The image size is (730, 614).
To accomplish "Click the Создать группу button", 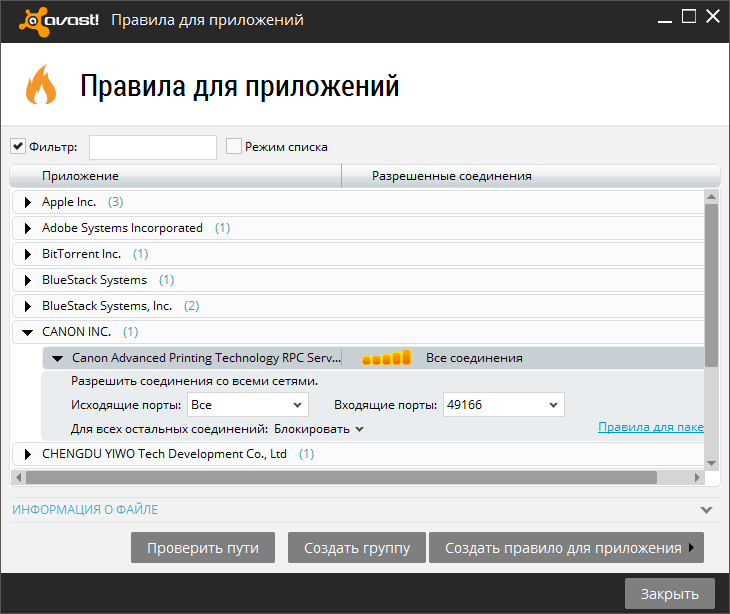I will coord(357,548).
